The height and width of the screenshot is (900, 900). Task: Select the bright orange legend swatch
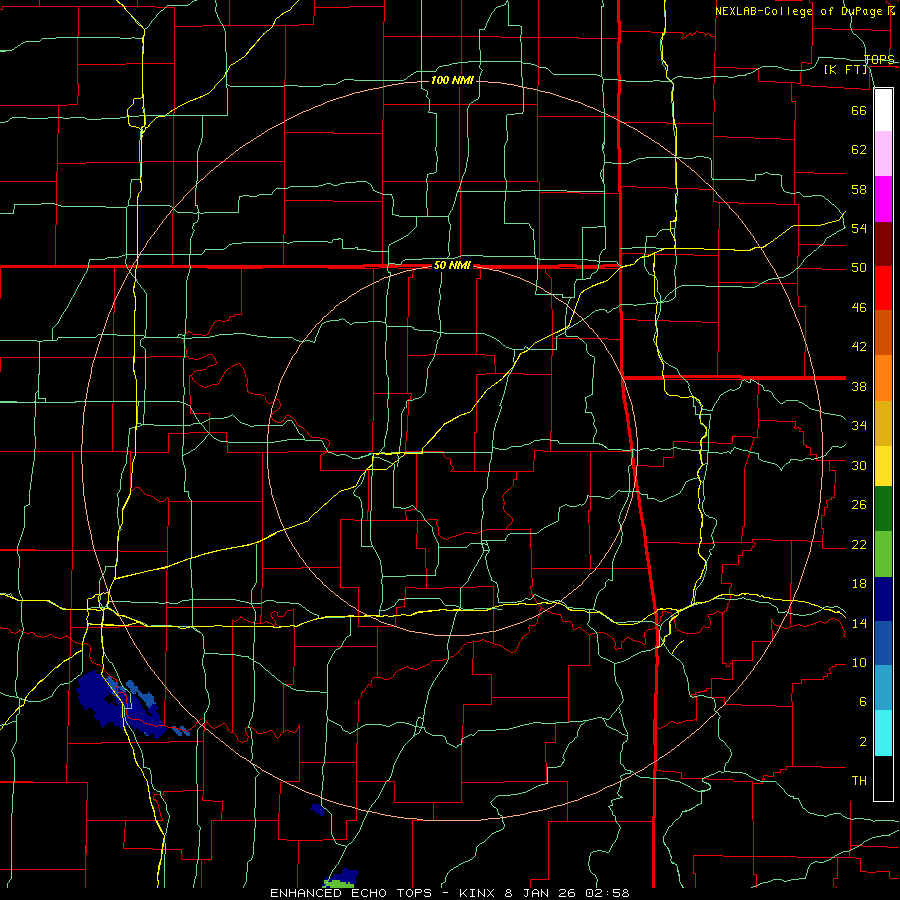(x=883, y=378)
